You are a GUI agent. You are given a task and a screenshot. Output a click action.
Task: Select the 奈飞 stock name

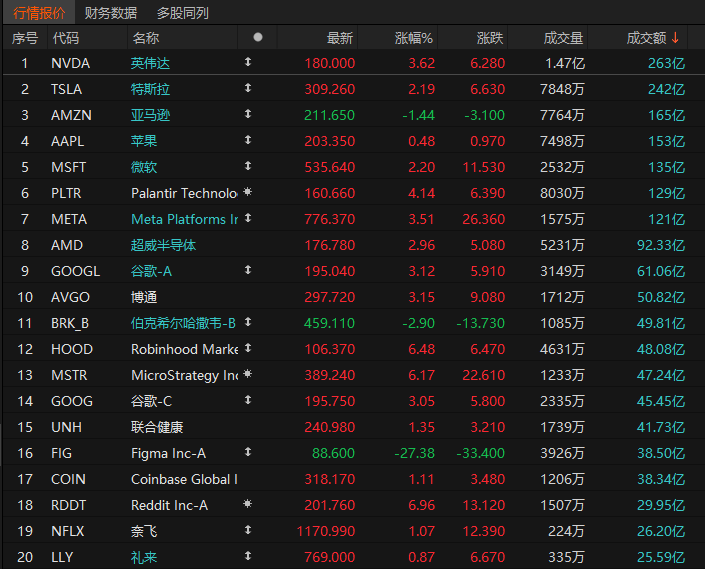[x=144, y=532]
